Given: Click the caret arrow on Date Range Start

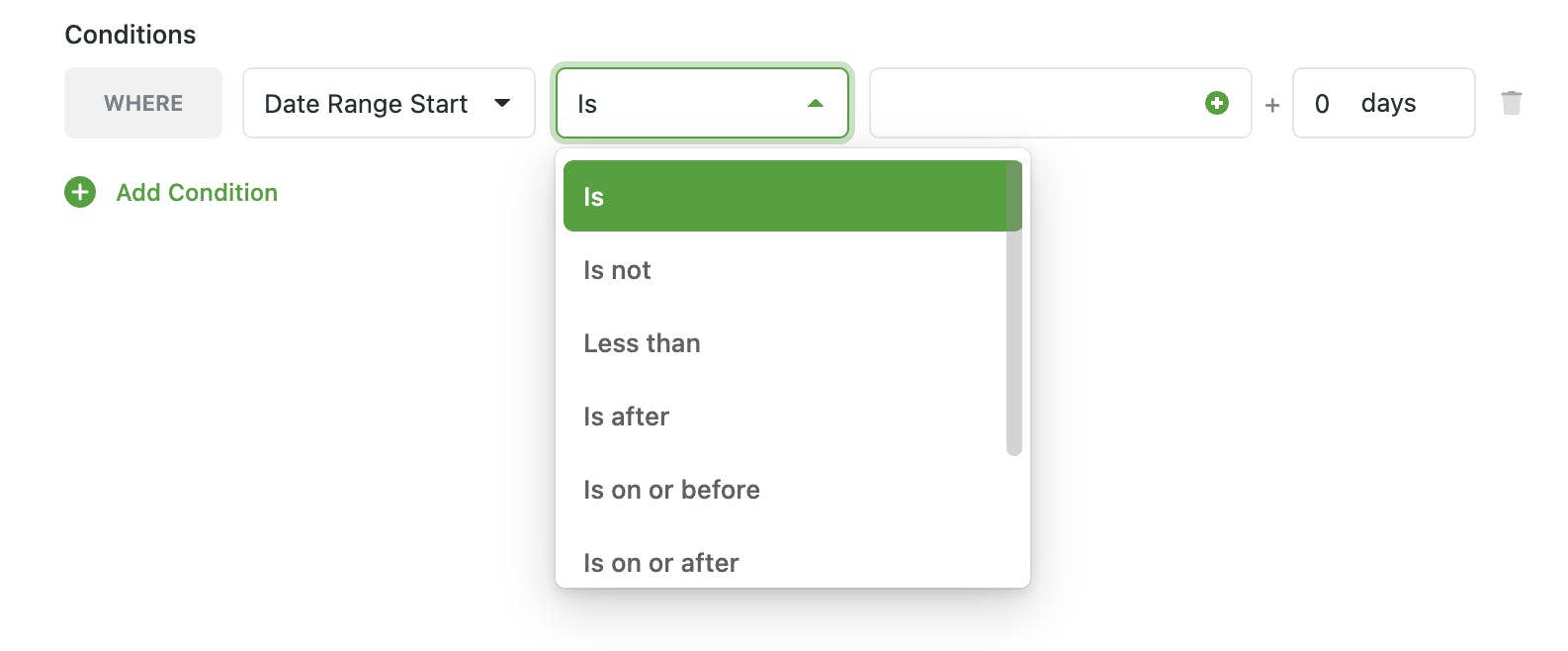Looking at the screenshot, I should (502, 103).
